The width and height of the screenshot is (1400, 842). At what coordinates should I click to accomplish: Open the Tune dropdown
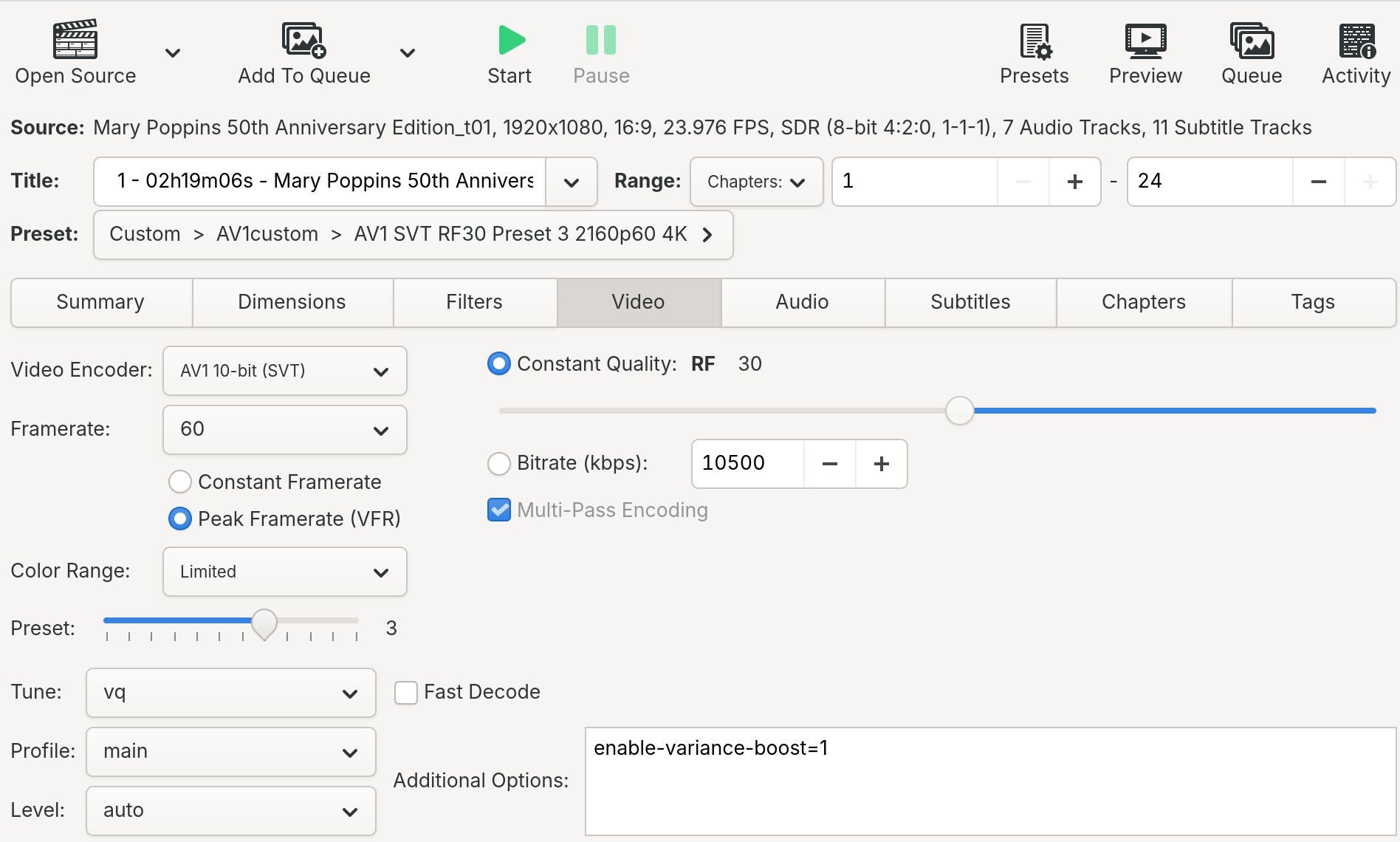230,693
